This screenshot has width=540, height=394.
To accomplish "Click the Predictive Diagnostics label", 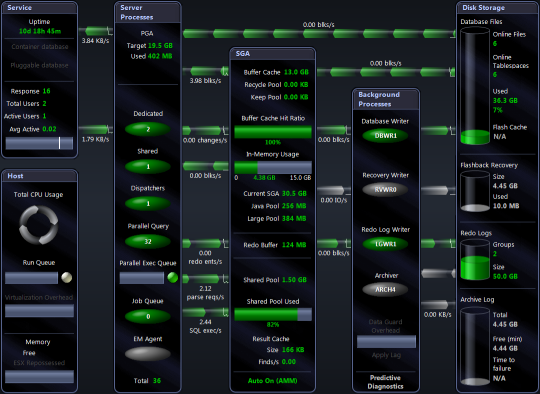I will pos(385,382).
